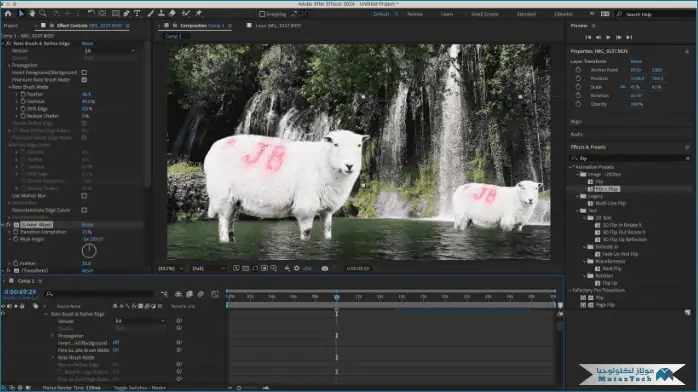Open the Version dropdown in Effect Controls
This screenshot has width=698, height=392.
coord(110,51)
